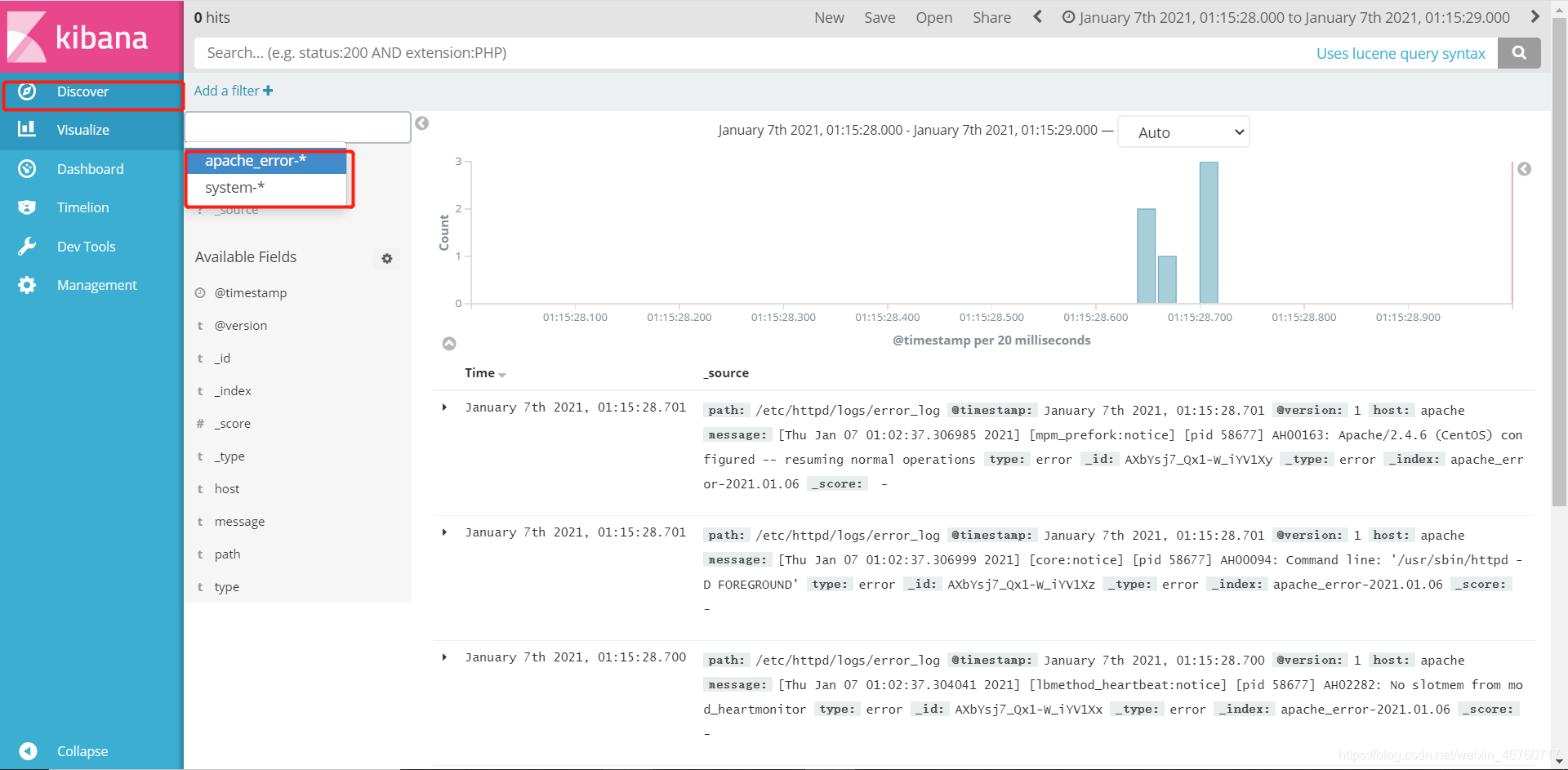Click the @timestamp clock type icon
The image size is (1568, 770).
[x=200, y=293]
